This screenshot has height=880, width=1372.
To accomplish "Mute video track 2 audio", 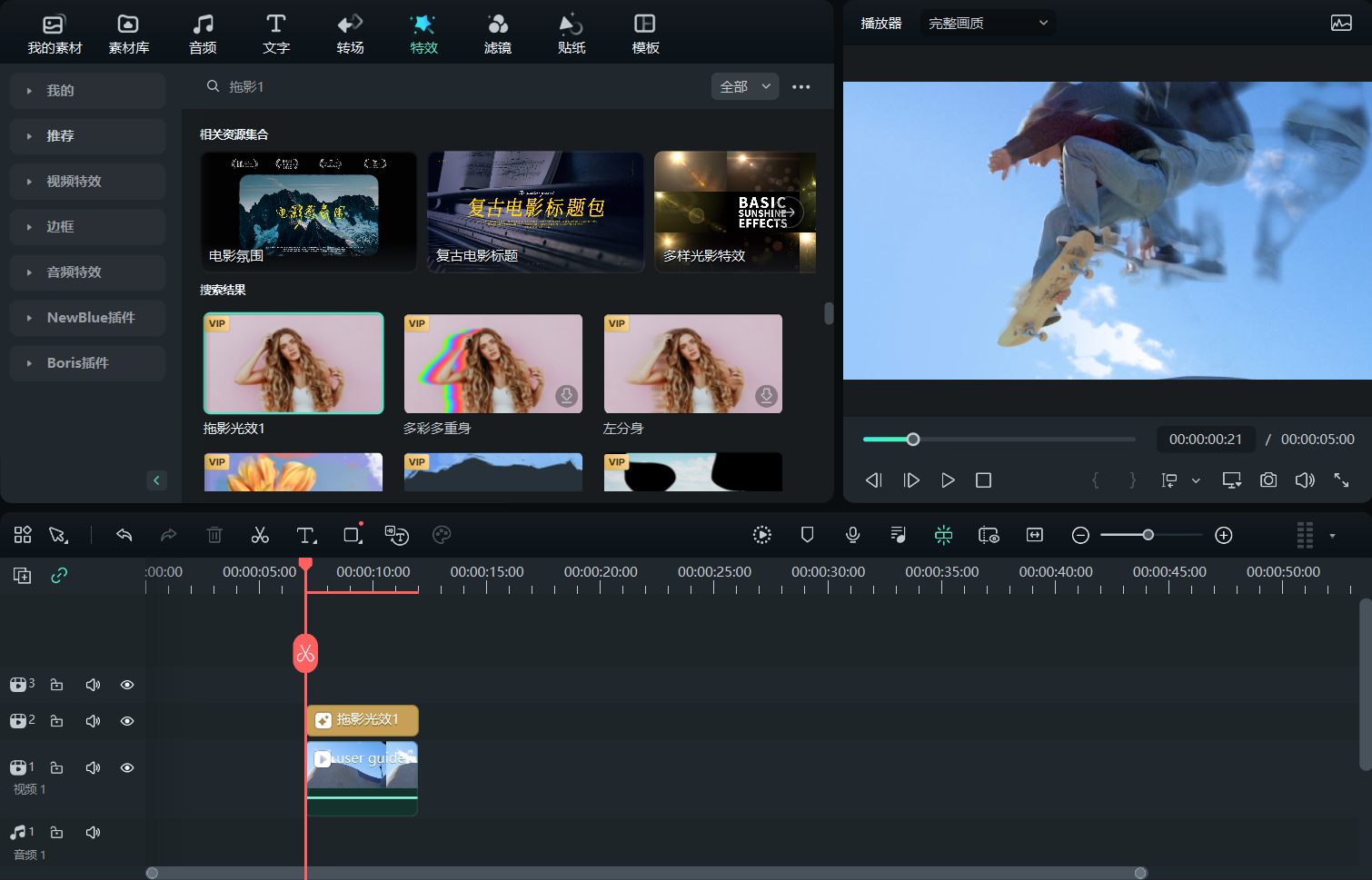I will click(93, 721).
